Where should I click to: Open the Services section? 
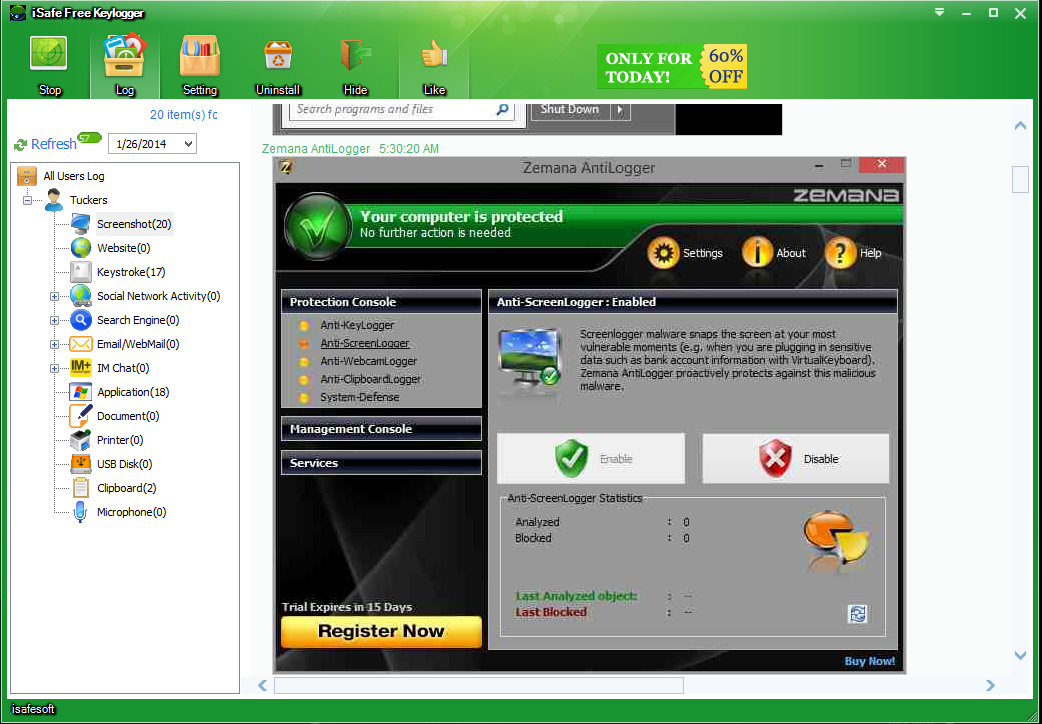[381, 463]
